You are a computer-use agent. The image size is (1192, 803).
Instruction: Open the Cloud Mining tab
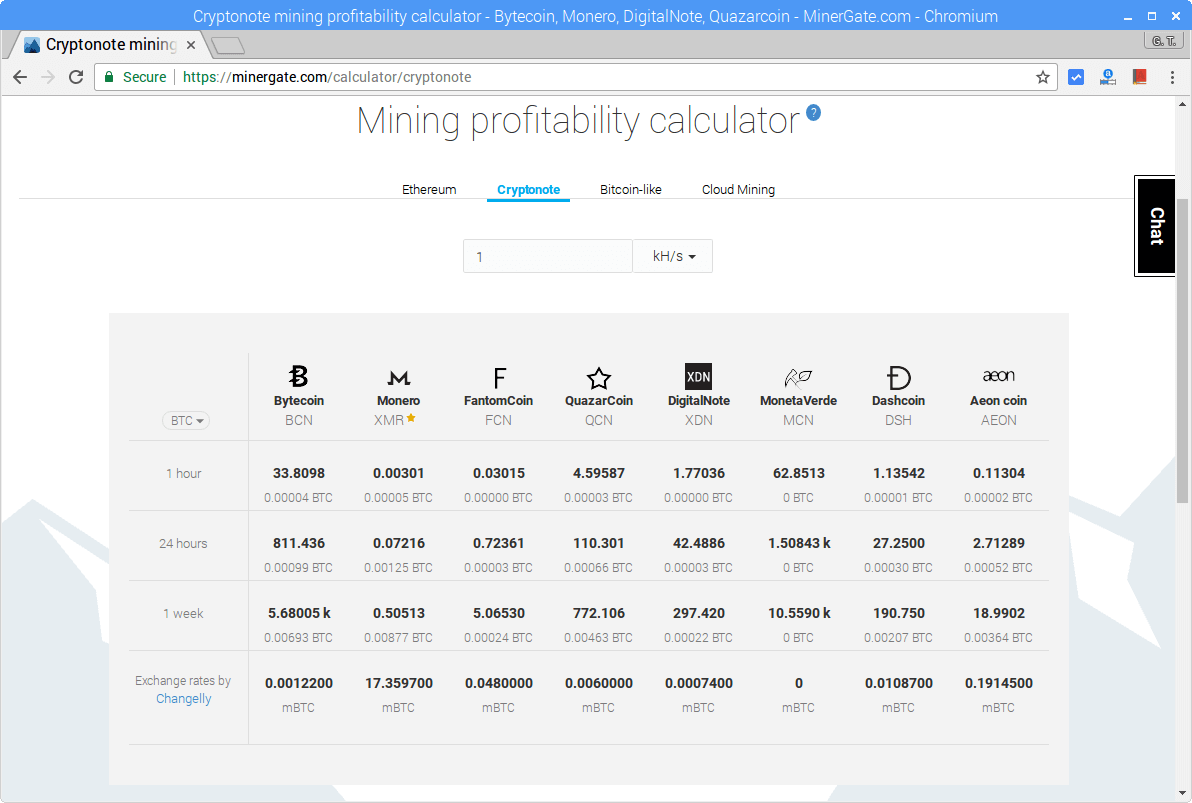pos(738,189)
